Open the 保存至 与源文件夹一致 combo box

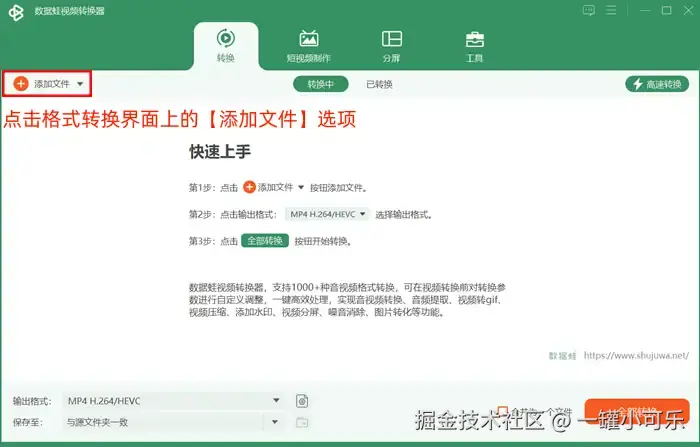(x=173, y=422)
